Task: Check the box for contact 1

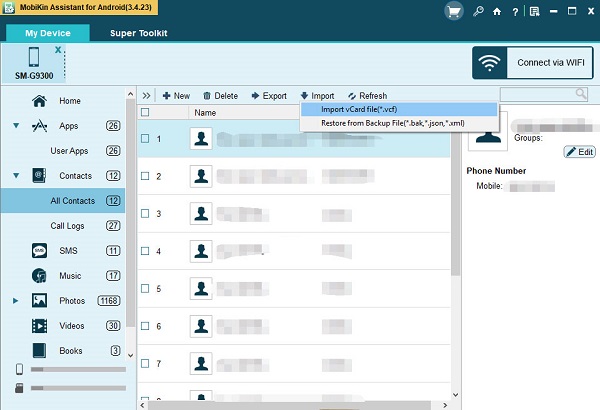Action: click(145, 139)
